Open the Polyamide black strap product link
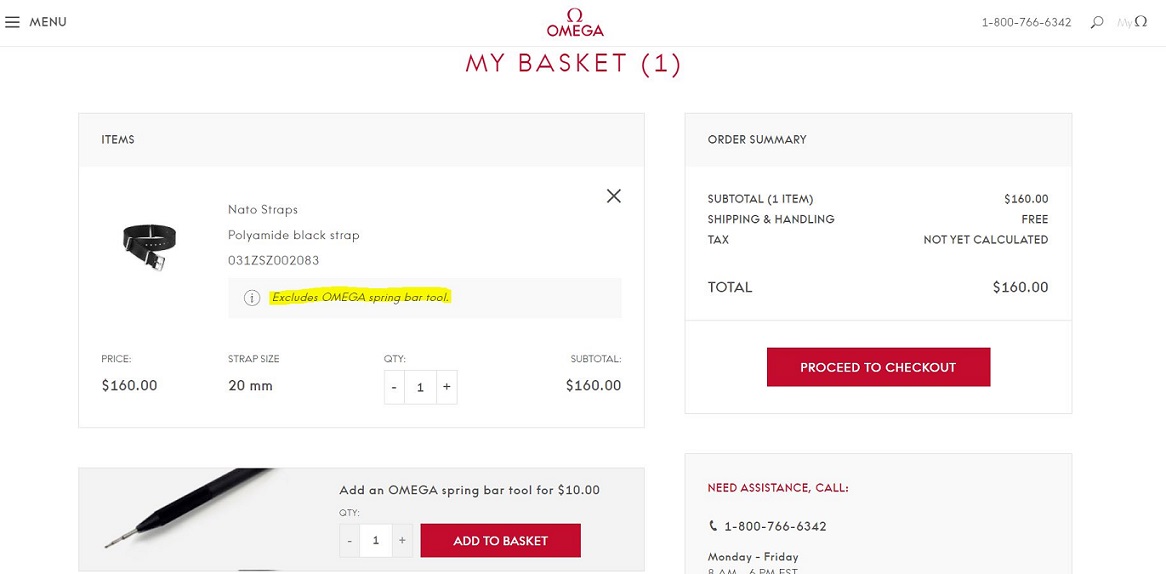The height and width of the screenshot is (574, 1166). coord(293,235)
